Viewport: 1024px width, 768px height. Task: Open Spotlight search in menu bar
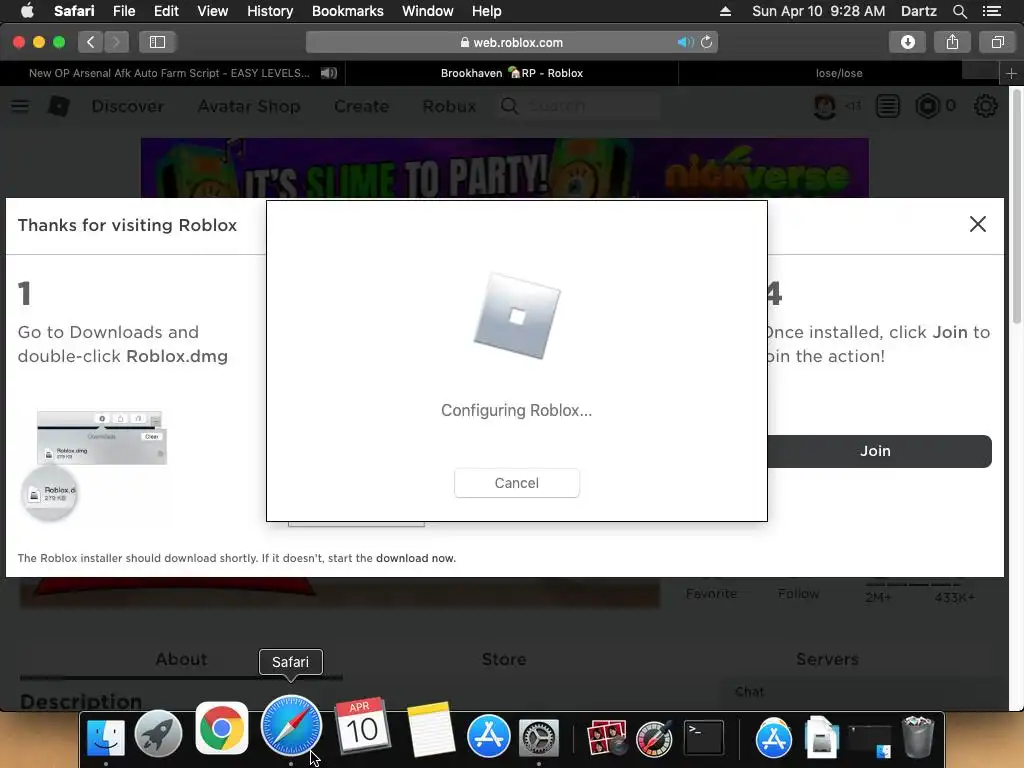(959, 11)
